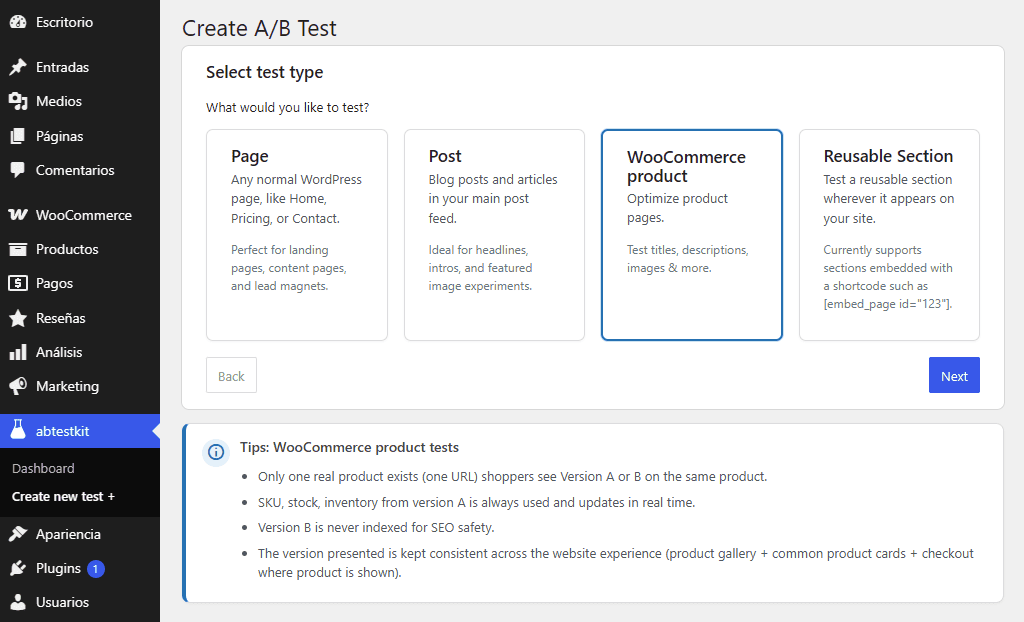Click the 'Only one real product exists' tip

pos(513,476)
